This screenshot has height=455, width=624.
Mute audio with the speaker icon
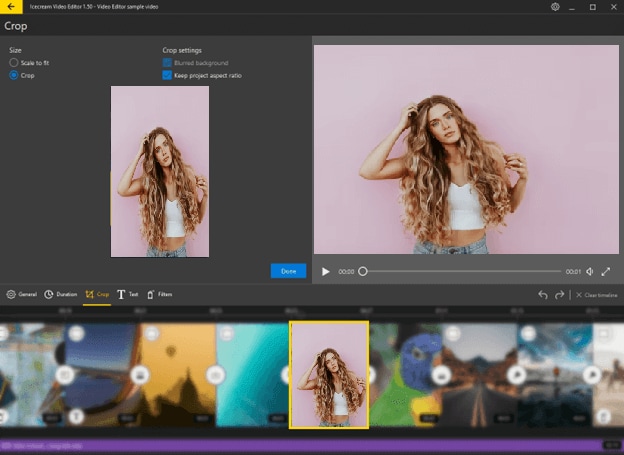(590, 271)
